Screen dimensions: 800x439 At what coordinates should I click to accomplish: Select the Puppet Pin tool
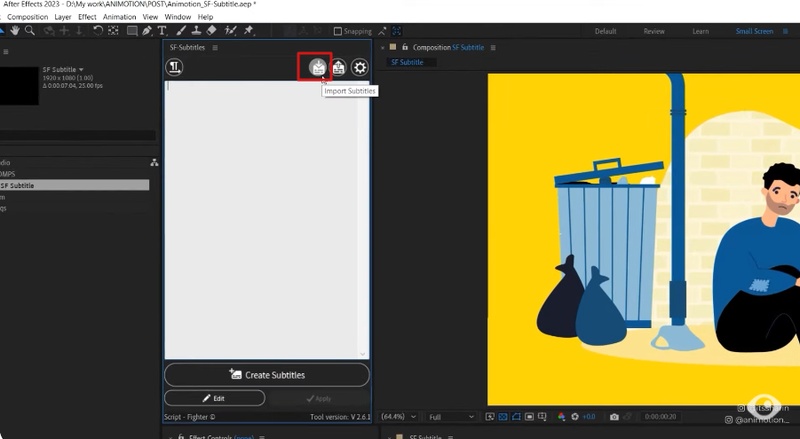248,31
